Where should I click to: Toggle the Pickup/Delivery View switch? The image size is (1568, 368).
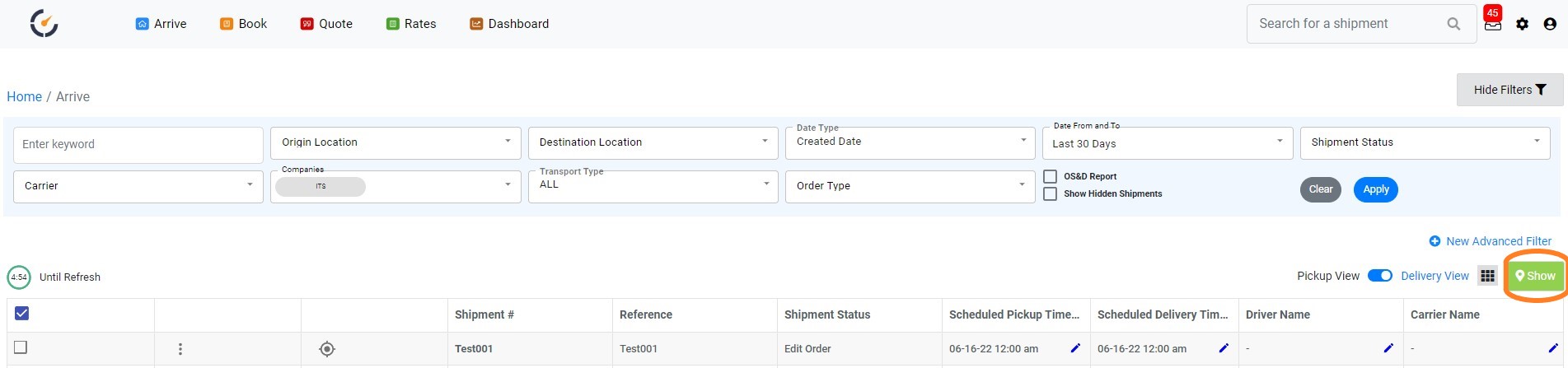tap(1380, 276)
